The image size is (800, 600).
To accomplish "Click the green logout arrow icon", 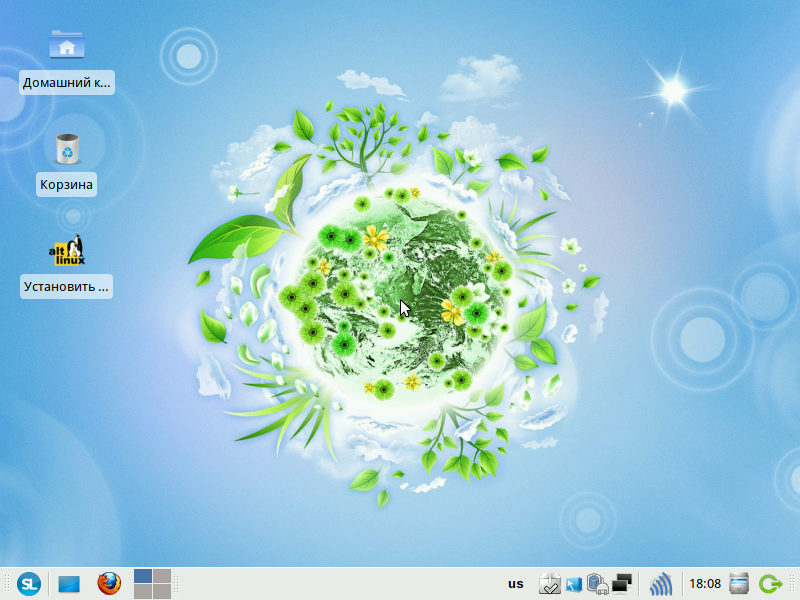I will pyautogui.click(x=770, y=584).
